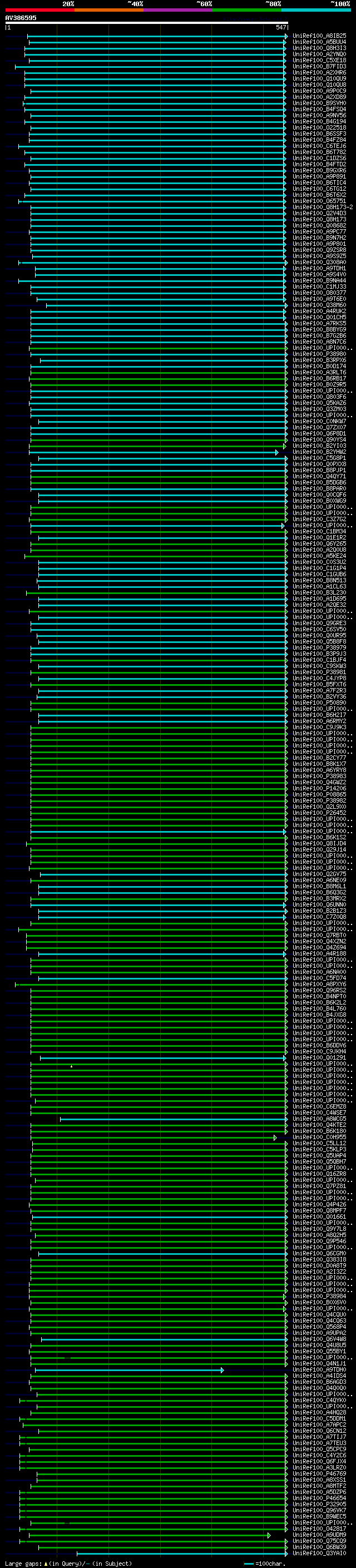Select hit UniRef100_Q8H3I3
The height and width of the screenshot is (1568, 356).
[319, 48]
